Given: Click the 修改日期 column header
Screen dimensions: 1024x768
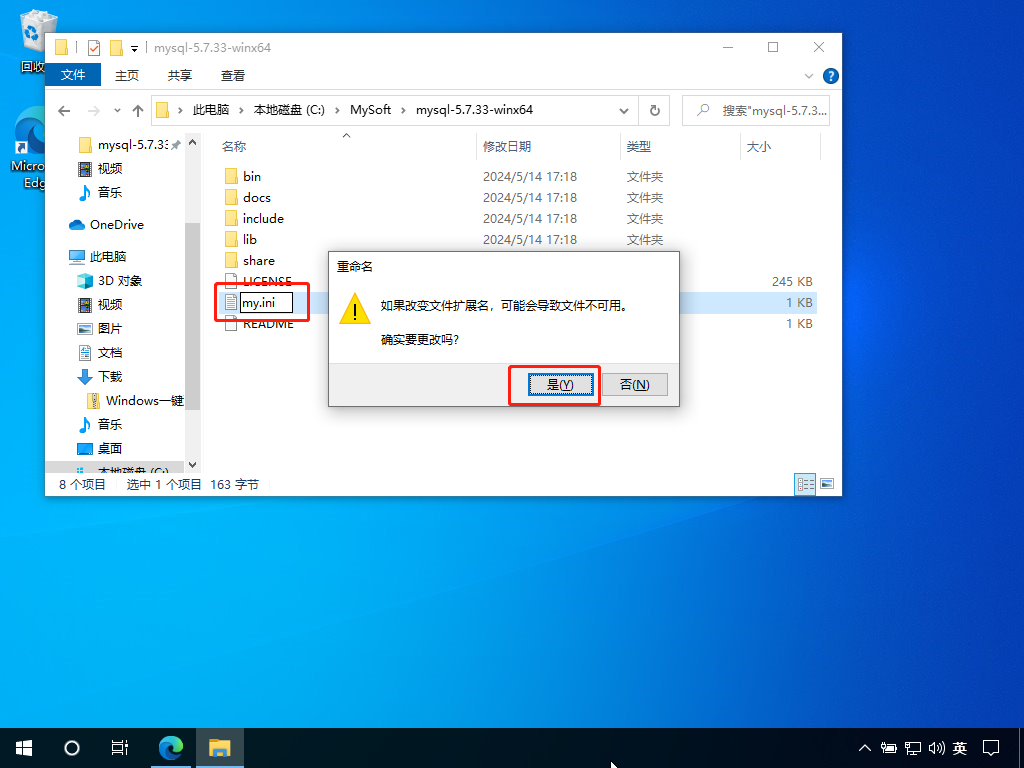Looking at the screenshot, I should point(507,147).
